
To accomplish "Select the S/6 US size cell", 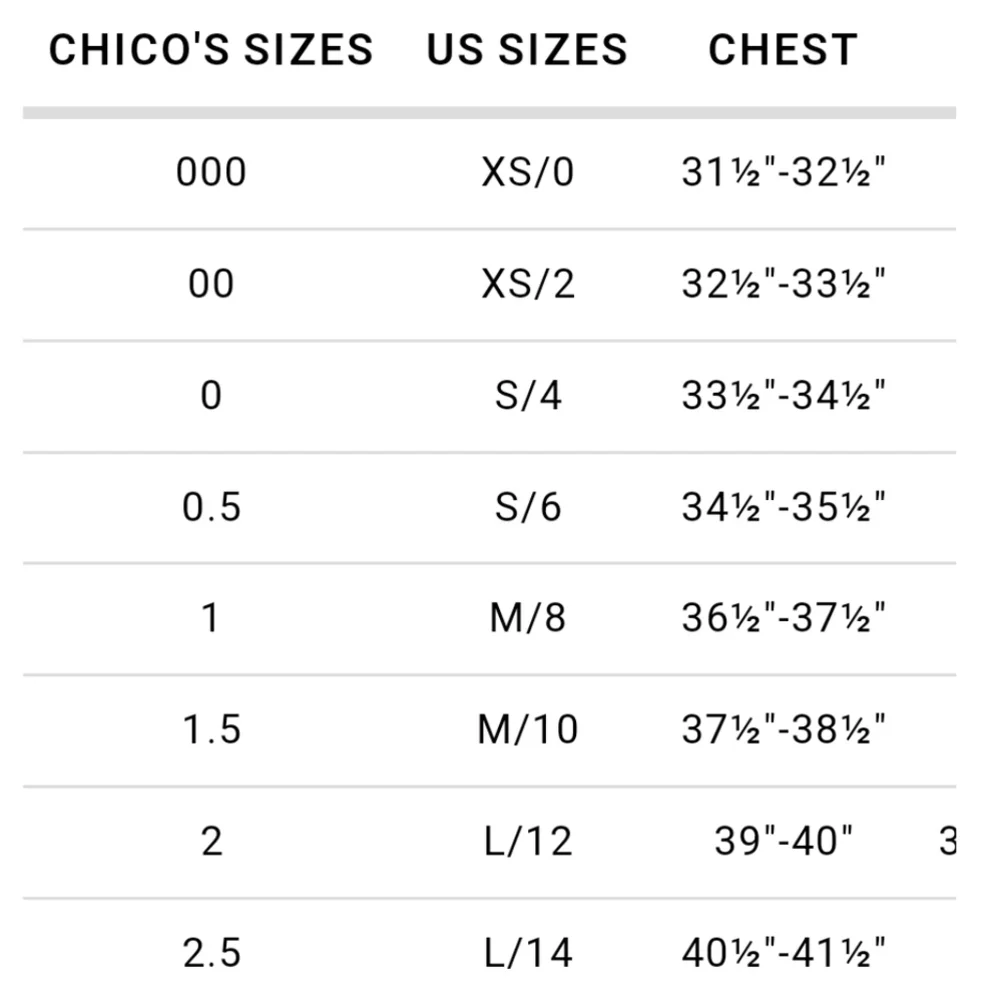I will point(528,507).
